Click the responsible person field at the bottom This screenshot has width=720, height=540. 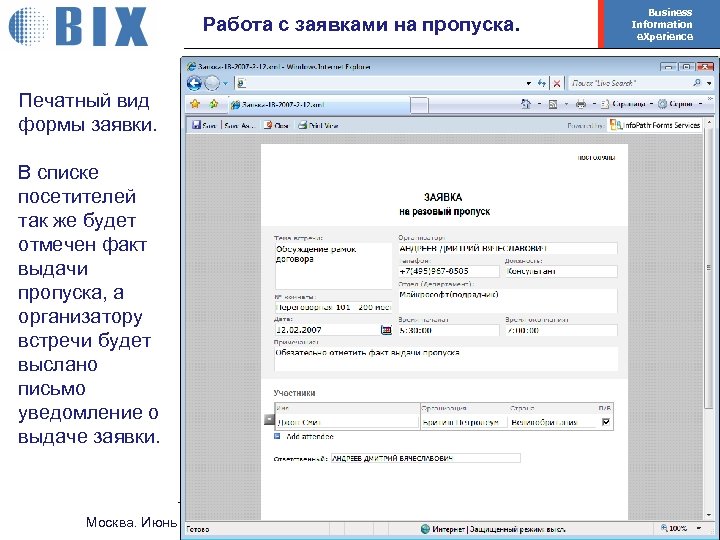coord(426,458)
